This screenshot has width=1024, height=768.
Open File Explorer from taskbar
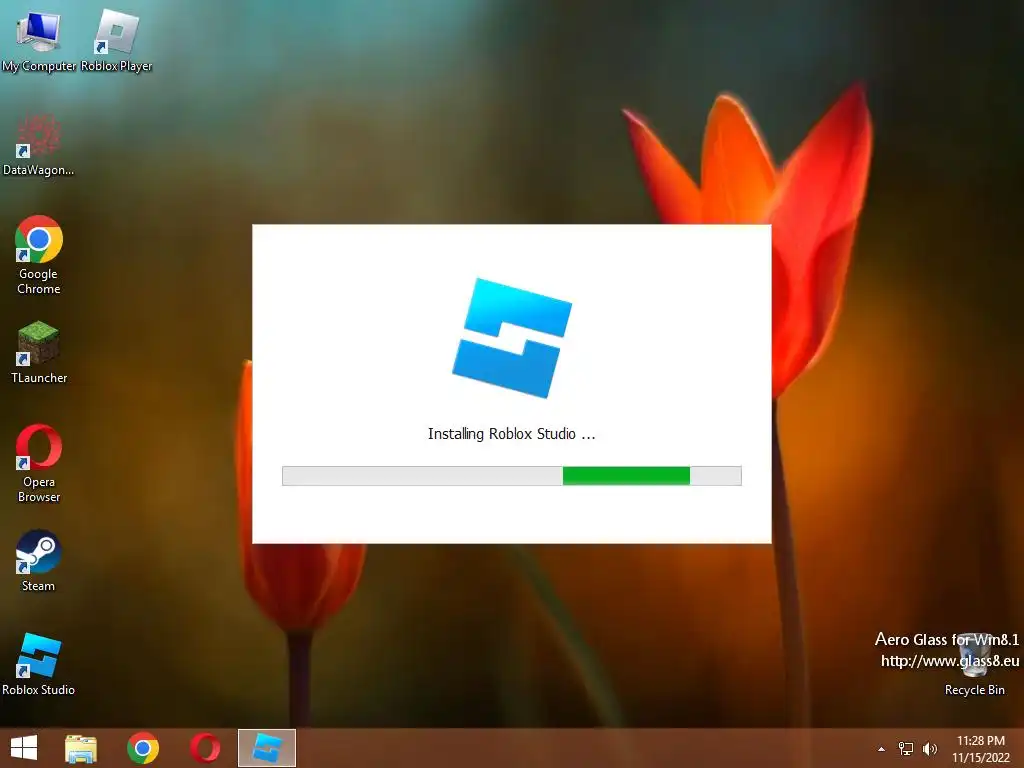coord(81,748)
